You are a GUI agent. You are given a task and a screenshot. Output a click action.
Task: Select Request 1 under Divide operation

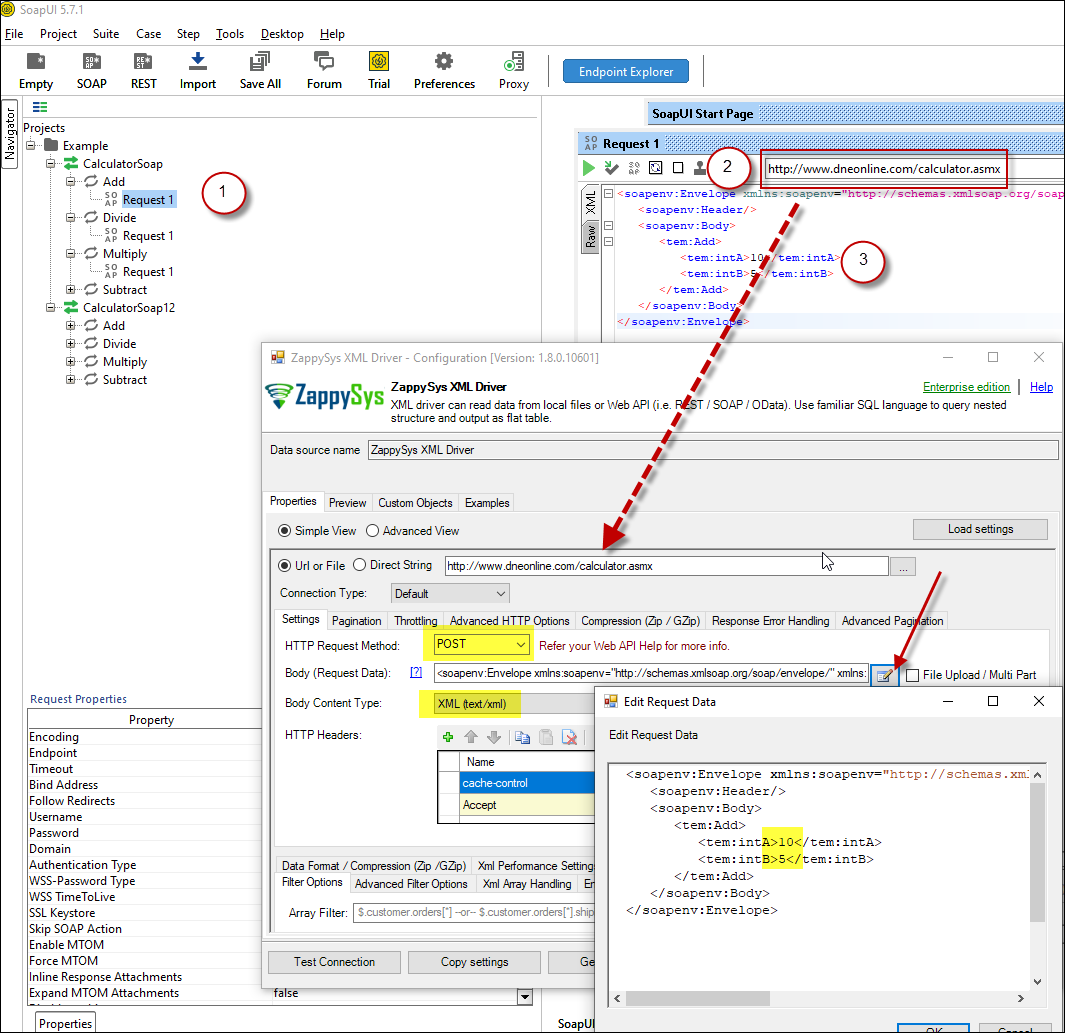pyautogui.click(x=147, y=236)
